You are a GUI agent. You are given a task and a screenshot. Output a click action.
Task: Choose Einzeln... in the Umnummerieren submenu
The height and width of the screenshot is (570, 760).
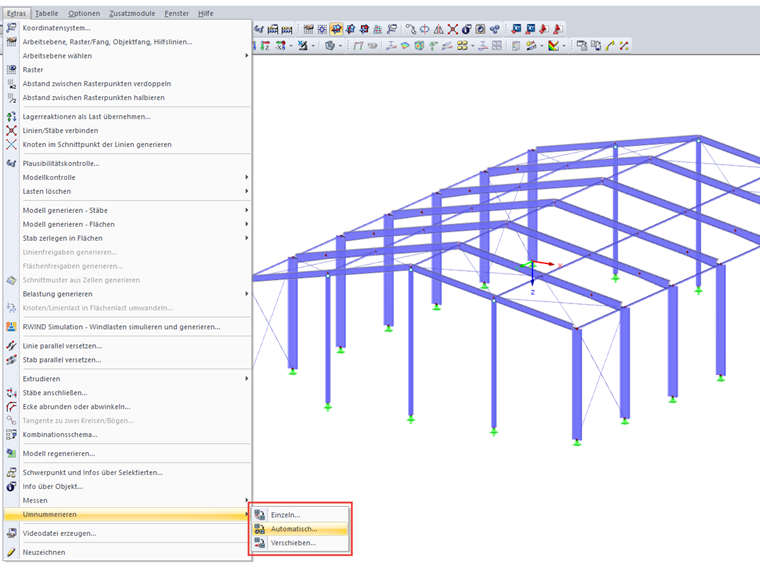[301, 515]
